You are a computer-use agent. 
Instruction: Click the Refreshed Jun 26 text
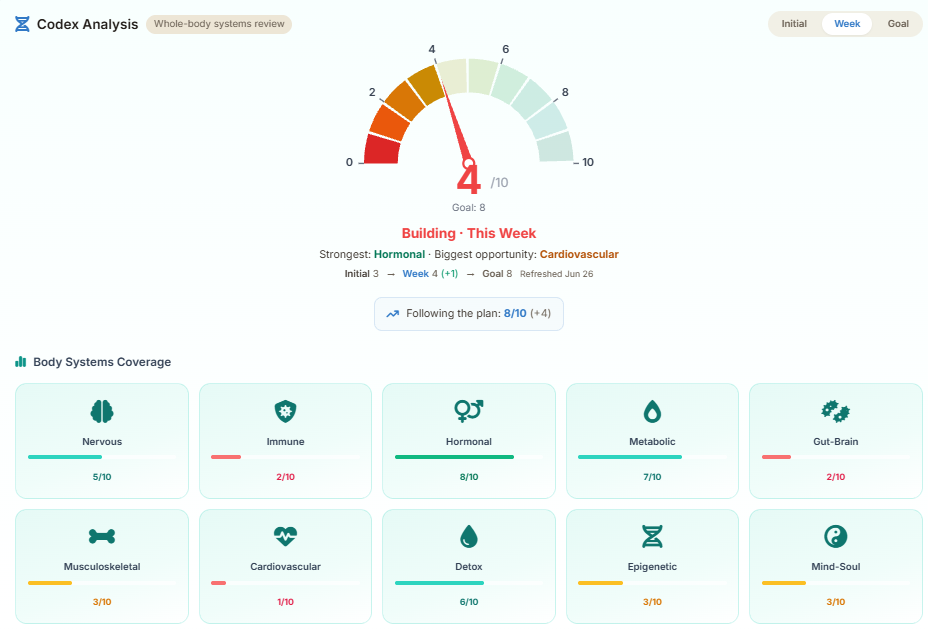point(556,274)
